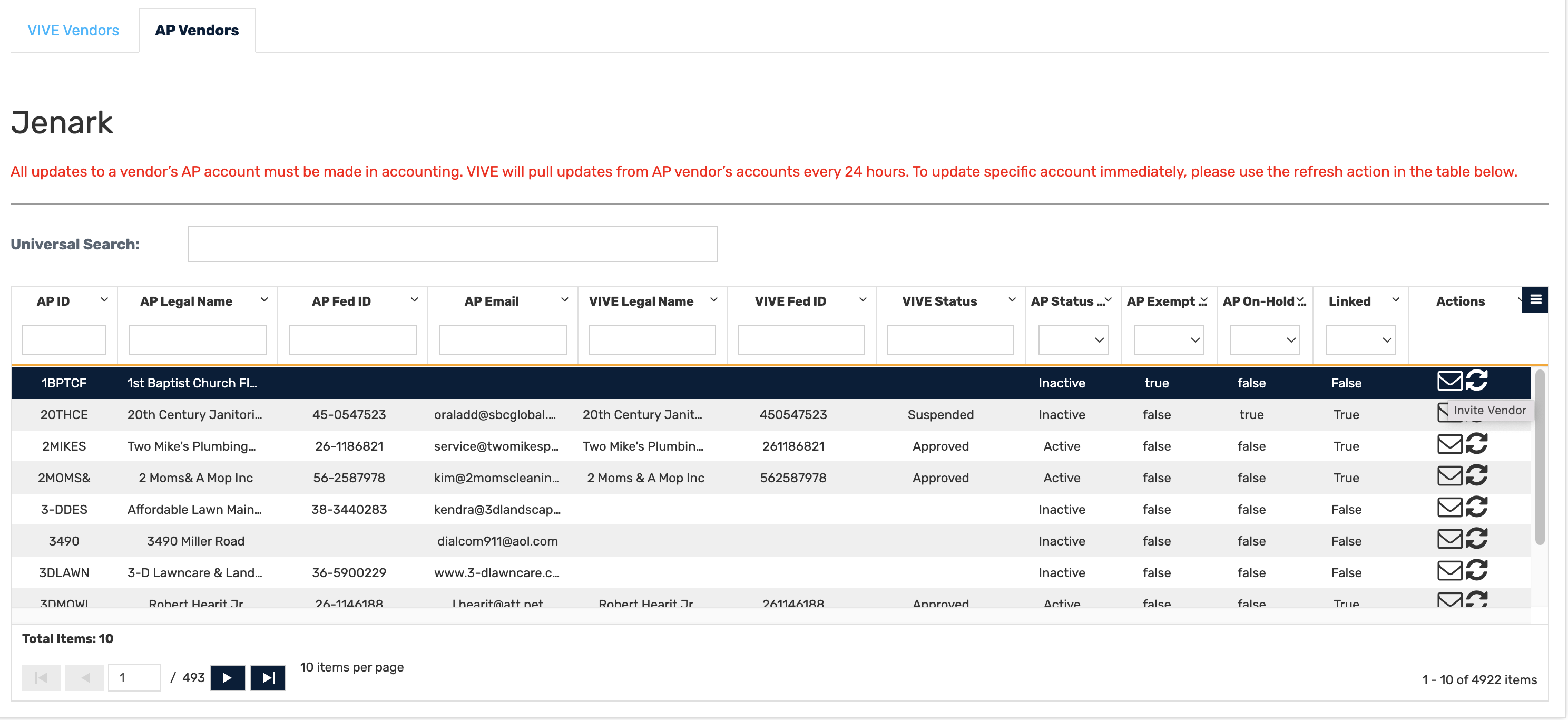The image size is (1568, 720).
Task: Open the AP Status filter dropdown
Action: [x=1073, y=340]
